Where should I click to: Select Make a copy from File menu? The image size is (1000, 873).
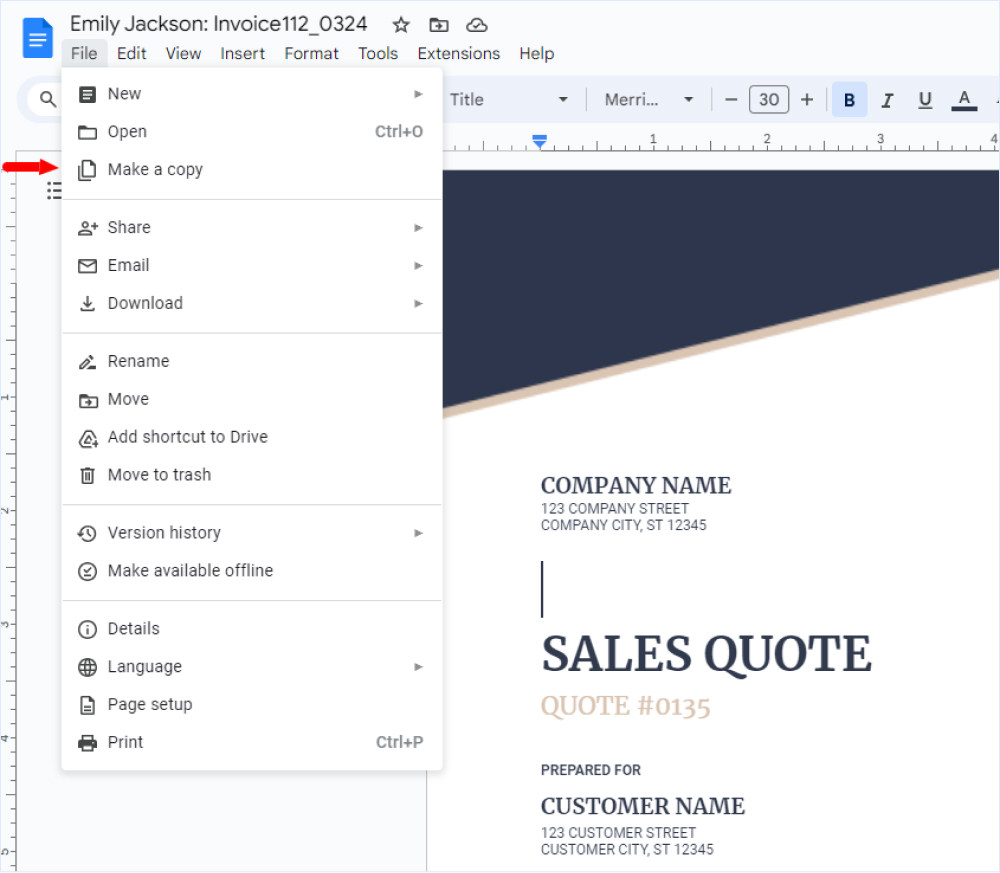click(155, 170)
